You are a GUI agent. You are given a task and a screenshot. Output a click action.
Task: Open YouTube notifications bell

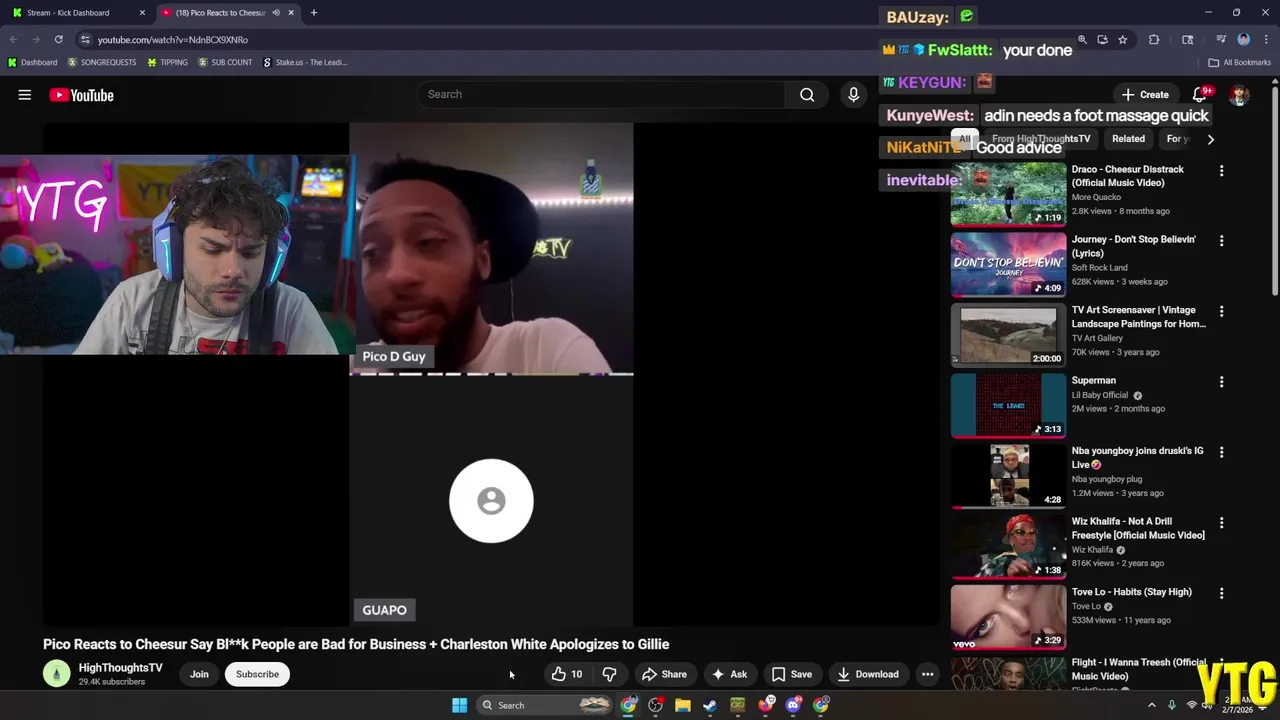pos(1199,95)
